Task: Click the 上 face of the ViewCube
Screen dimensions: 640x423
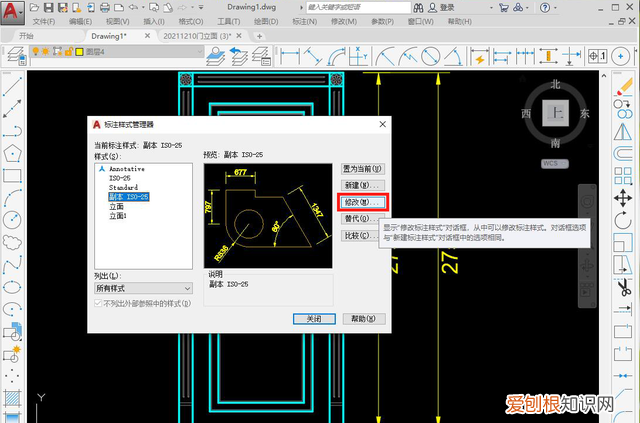Action: (557, 113)
